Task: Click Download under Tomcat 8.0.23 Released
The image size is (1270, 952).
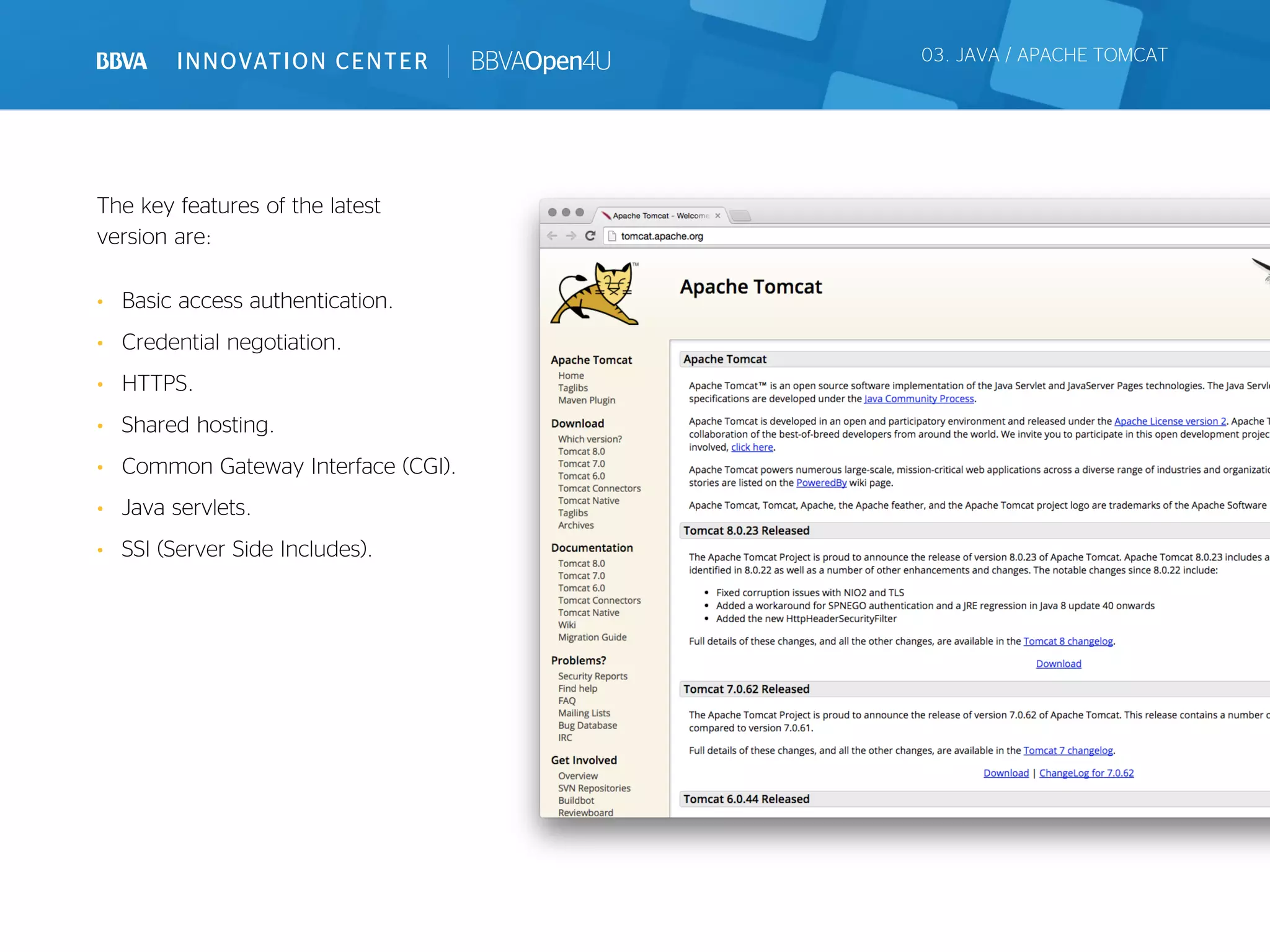Action: pyautogui.click(x=1059, y=664)
